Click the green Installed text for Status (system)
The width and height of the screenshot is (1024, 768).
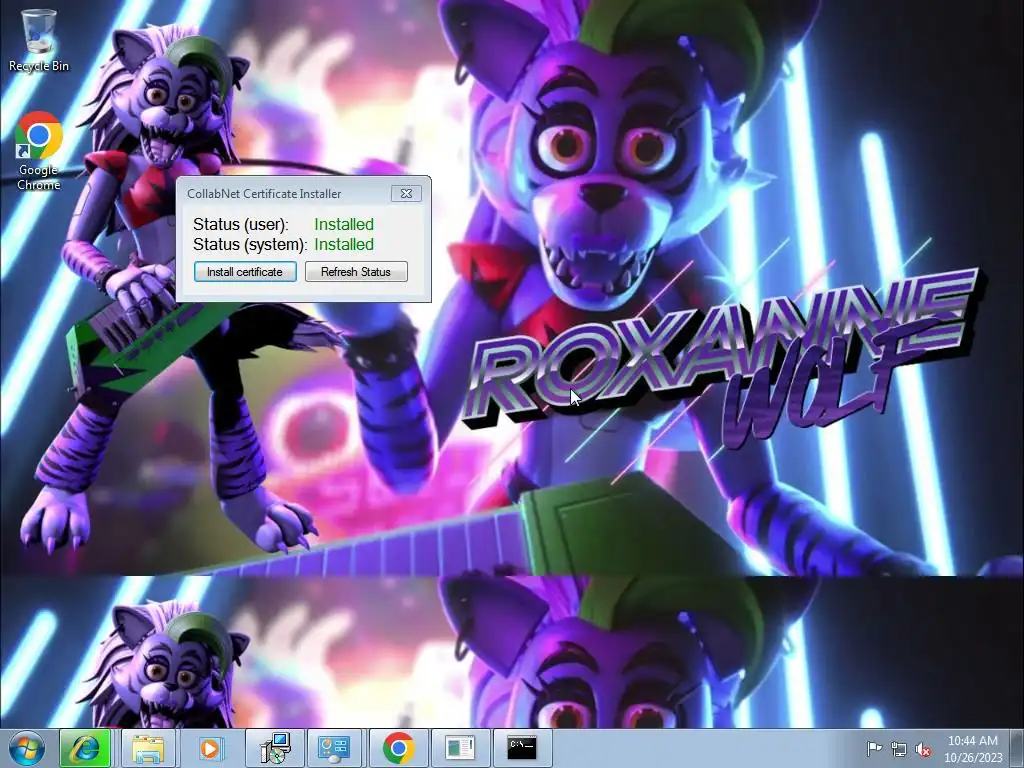point(344,244)
